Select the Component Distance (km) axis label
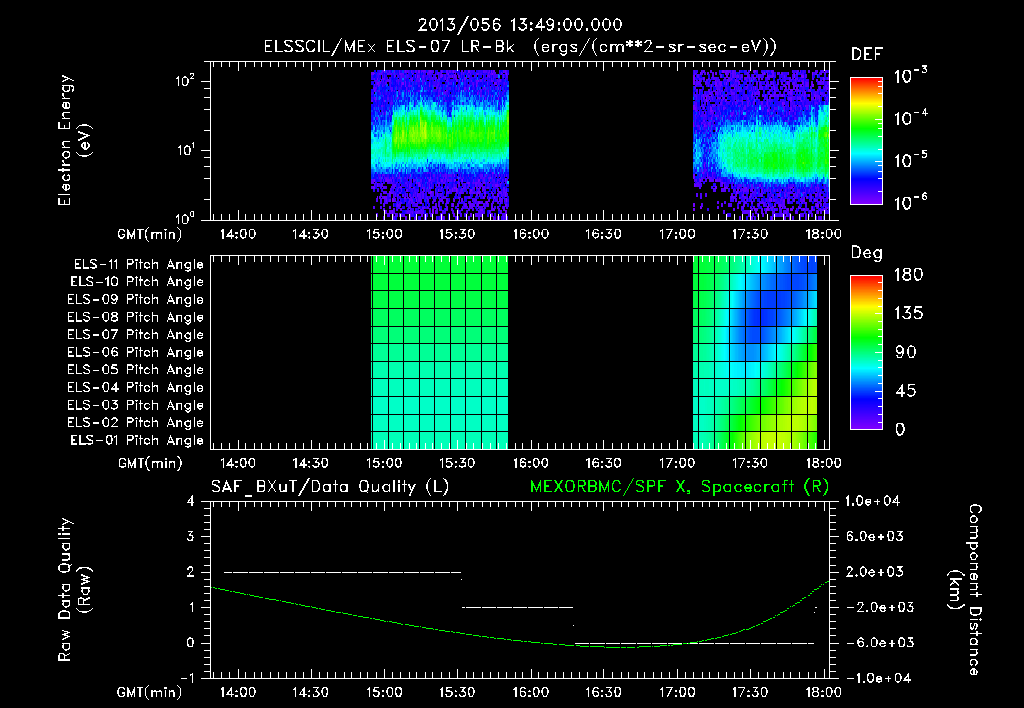 click(x=965, y=590)
